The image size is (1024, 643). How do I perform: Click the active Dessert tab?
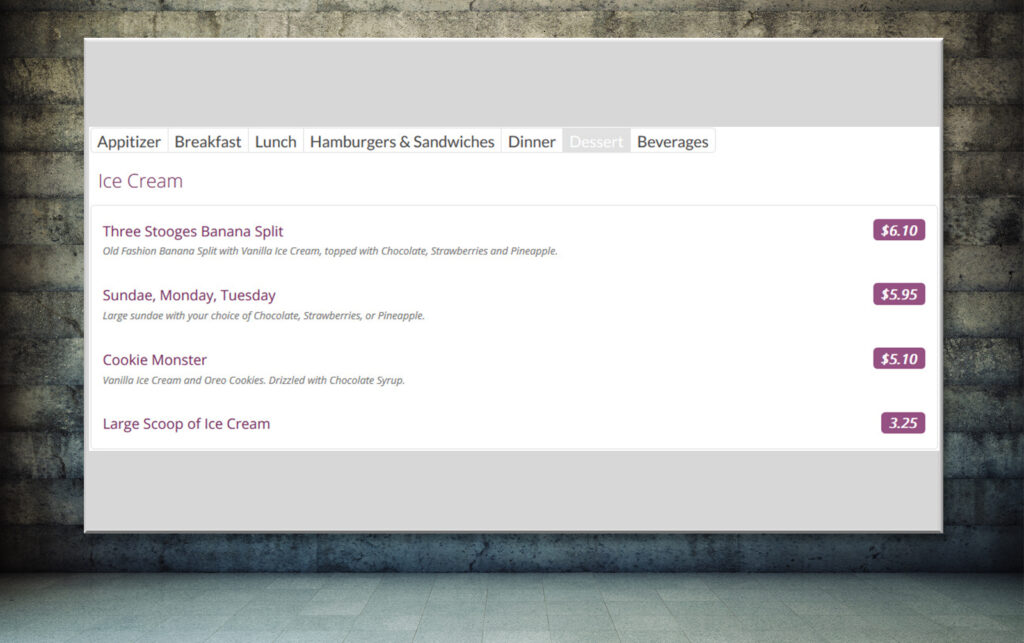coord(596,142)
